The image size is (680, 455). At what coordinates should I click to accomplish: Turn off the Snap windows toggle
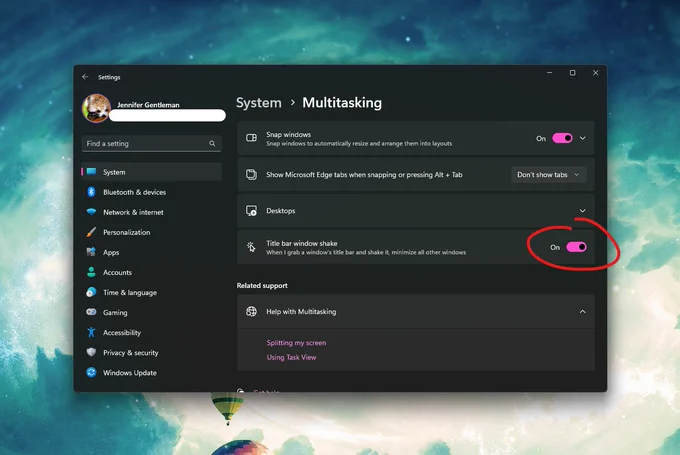click(562, 138)
